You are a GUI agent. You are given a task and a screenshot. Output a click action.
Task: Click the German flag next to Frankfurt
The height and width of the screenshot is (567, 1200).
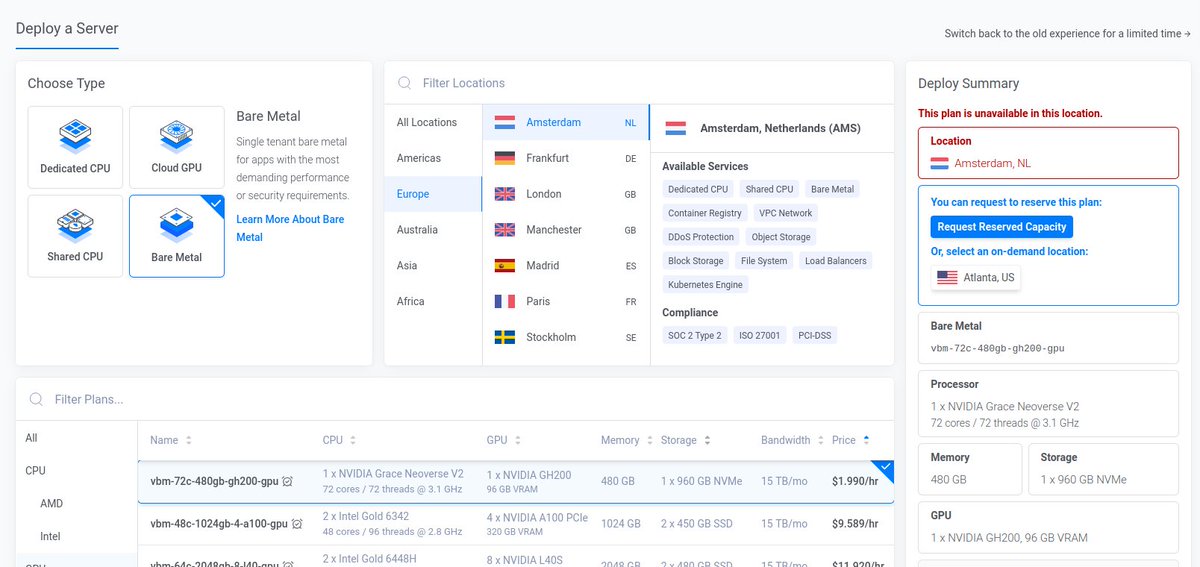point(505,158)
